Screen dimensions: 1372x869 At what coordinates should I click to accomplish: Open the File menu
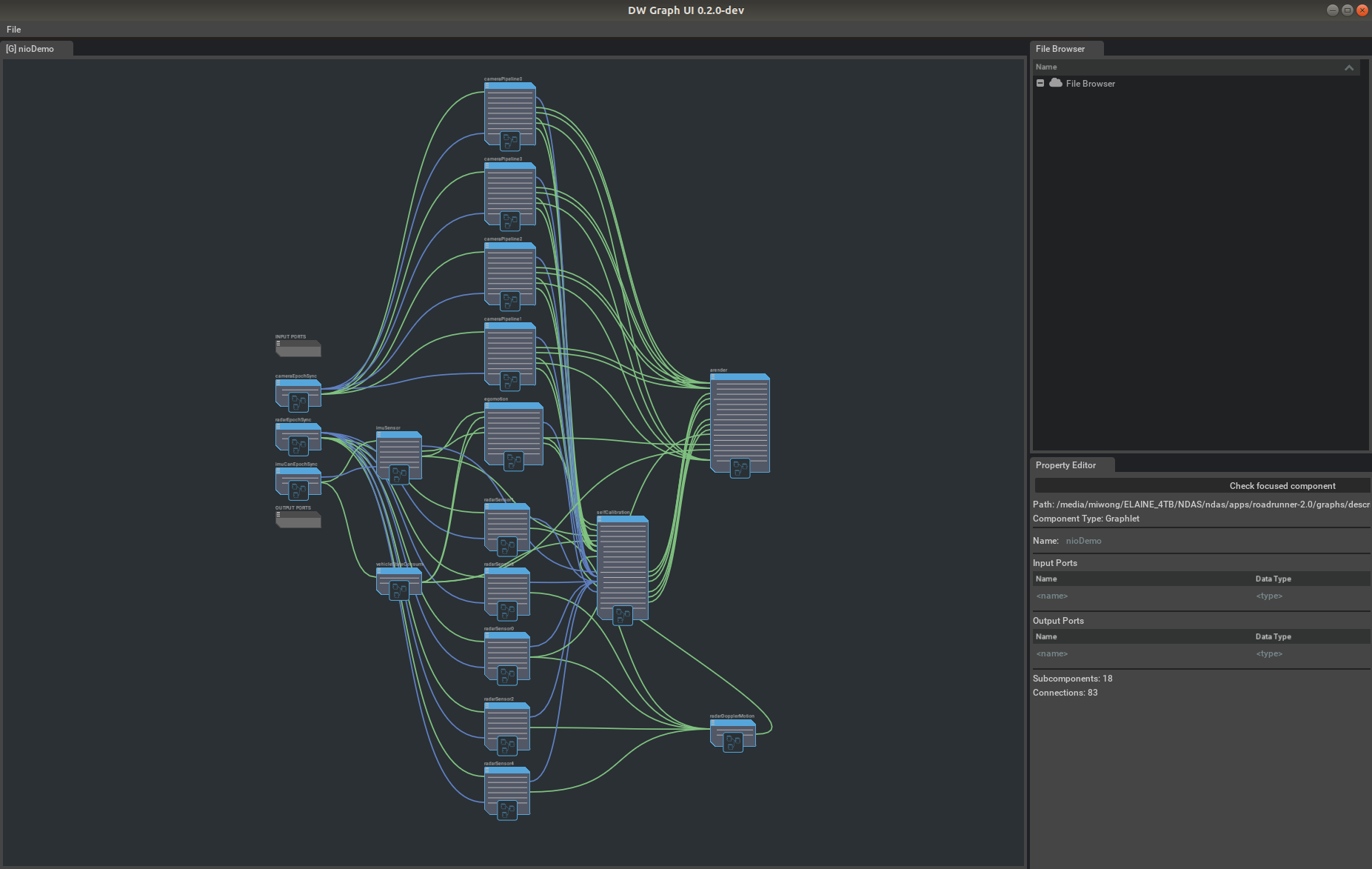13,30
